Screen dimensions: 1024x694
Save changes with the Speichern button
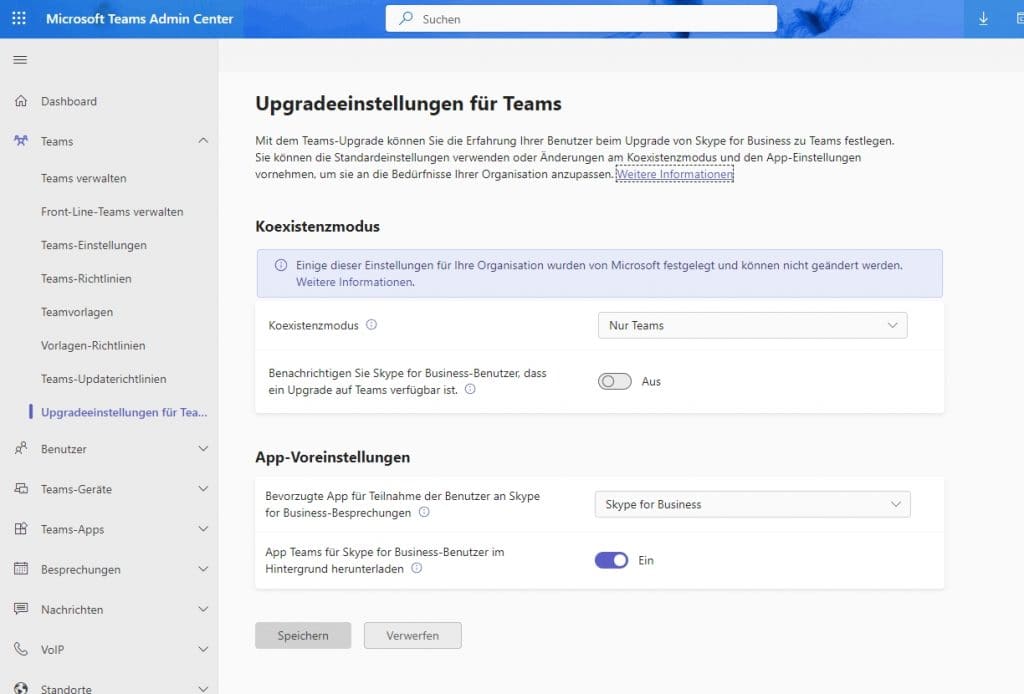pyautogui.click(x=303, y=635)
